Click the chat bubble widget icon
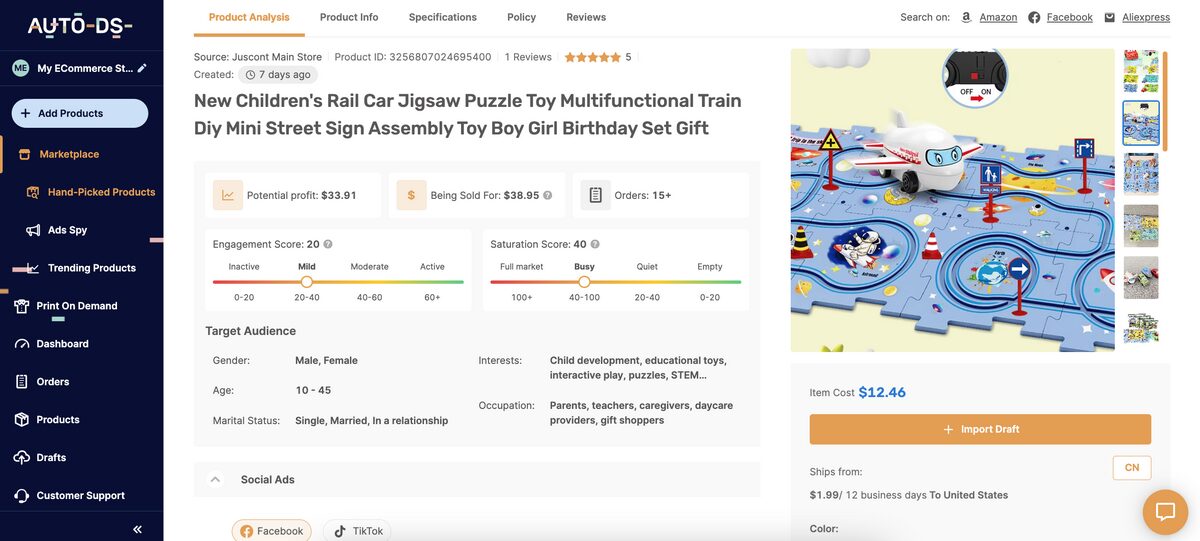The image size is (1200, 541). click(x=1165, y=512)
